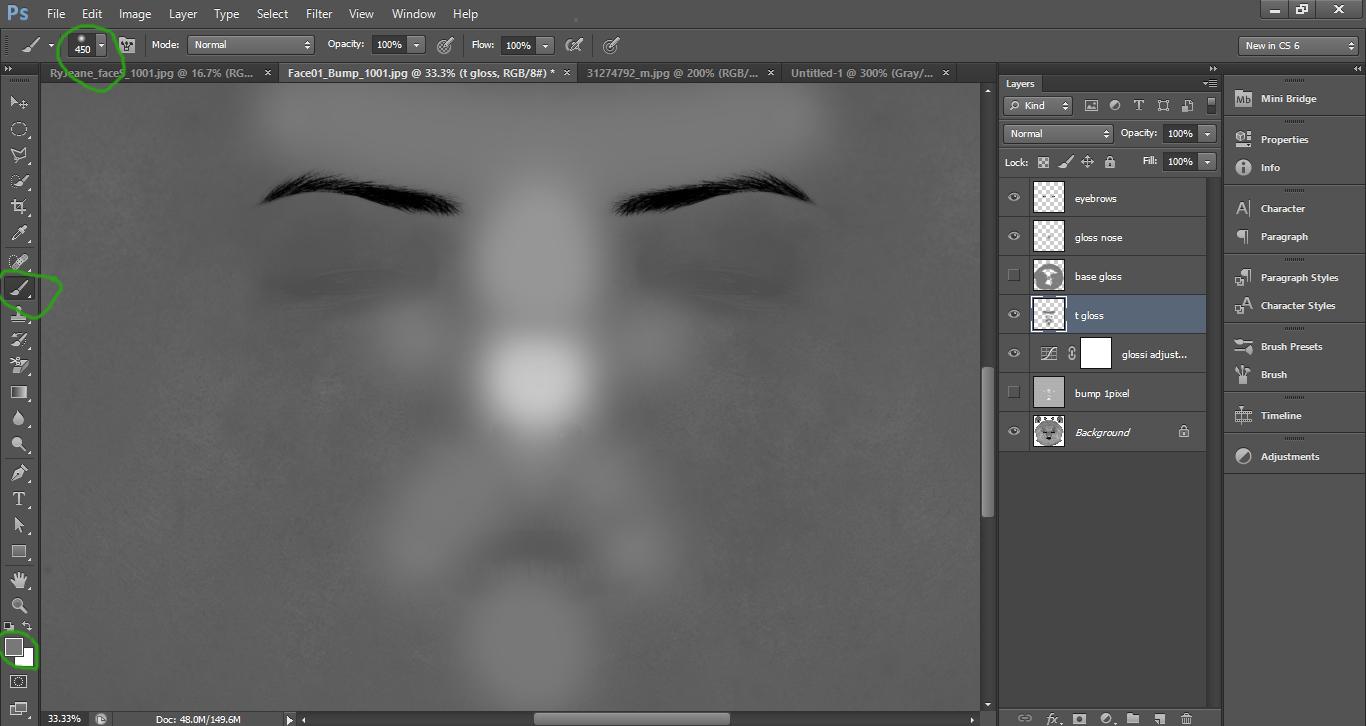Open the Flow slider dropdown

[x=545, y=45]
